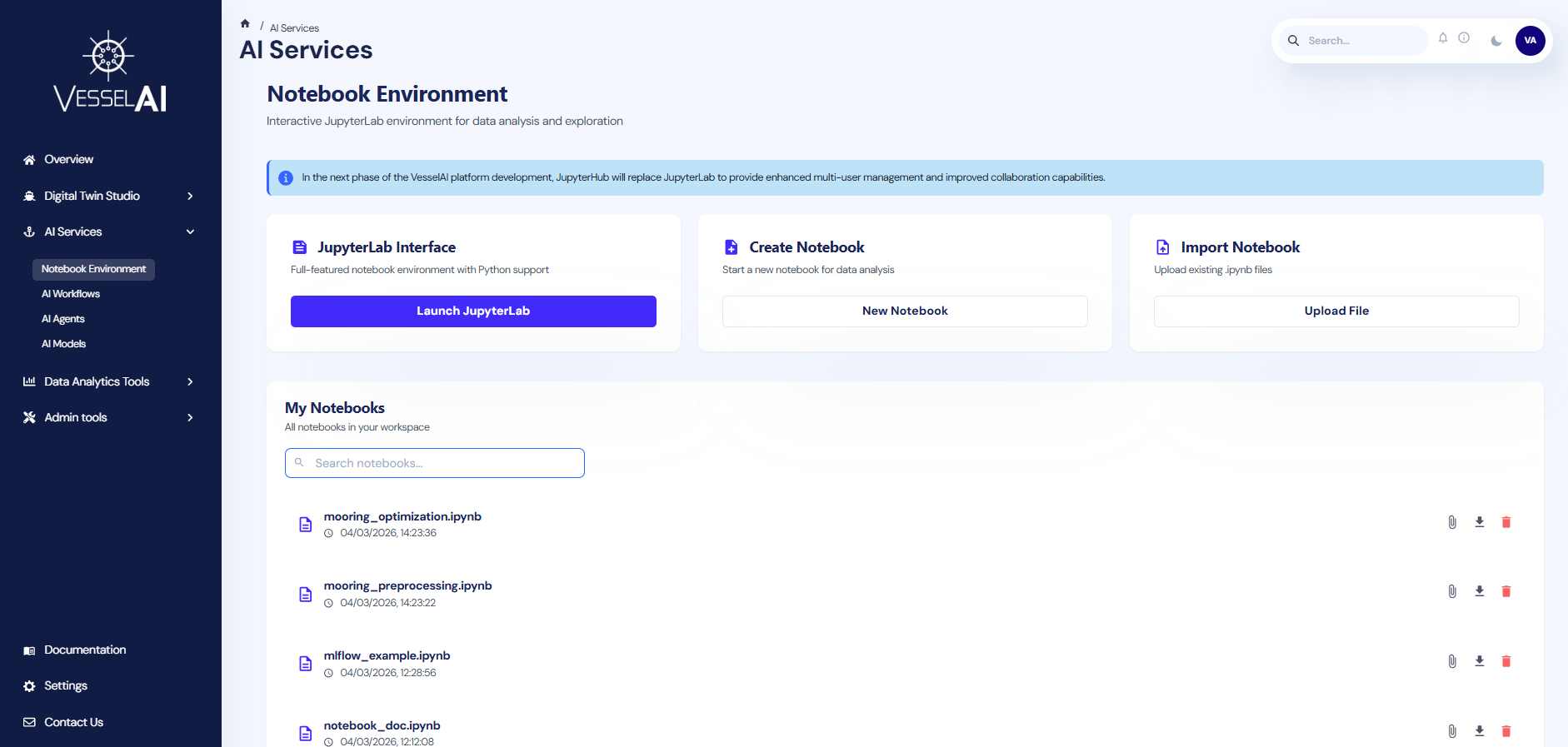The width and height of the screenshot is (1568, 747).
Task: Open AI Workflows in sidebar
Action: pos(71,294)
